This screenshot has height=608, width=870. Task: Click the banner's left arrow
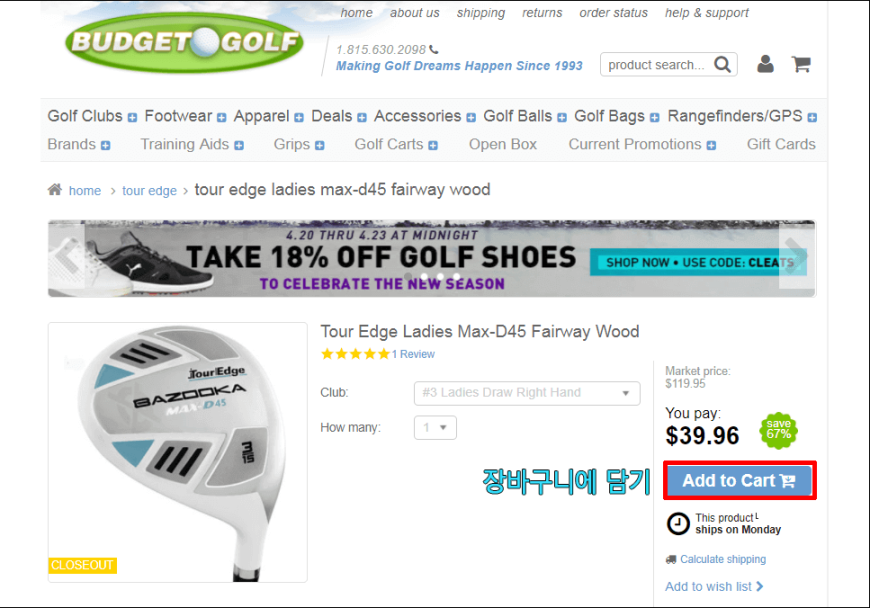click(x=65, y=258)
